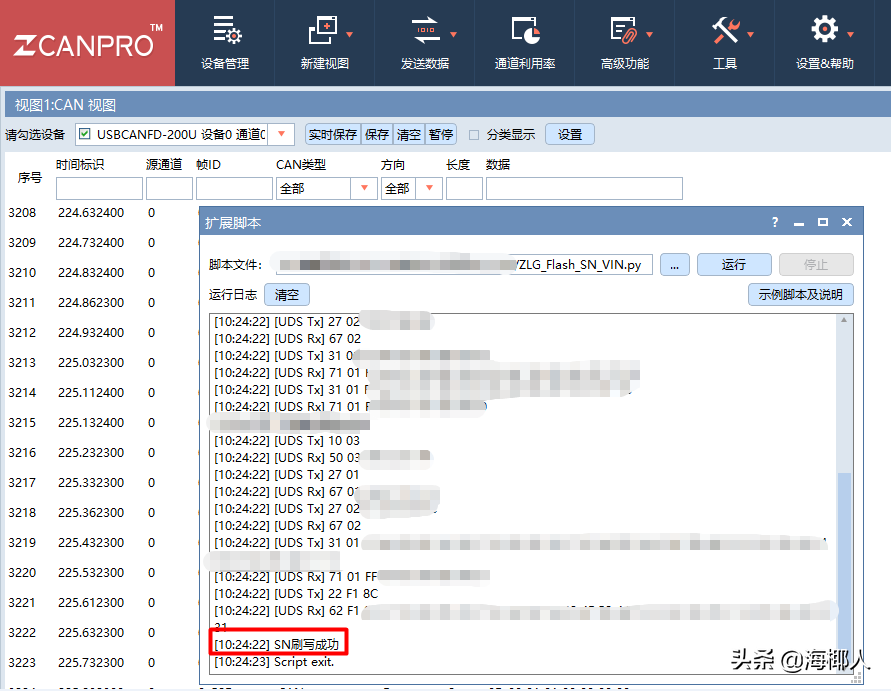The width and height of the screenshot is (891, 691).
Task: Click the ZCANPRO logo
Action: (85, 42)
